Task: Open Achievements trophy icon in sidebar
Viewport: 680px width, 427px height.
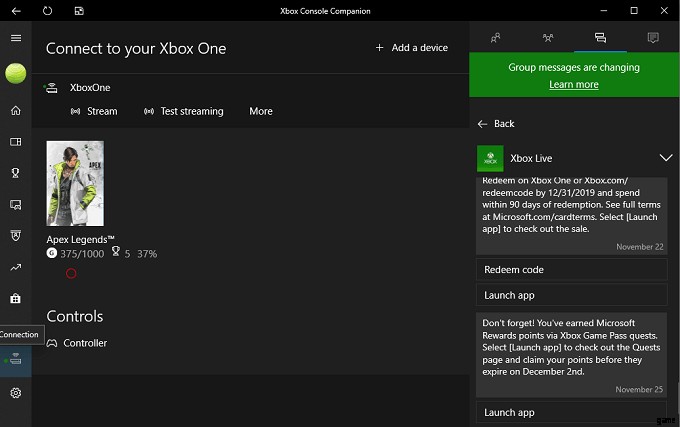Action: pos(15,173)
